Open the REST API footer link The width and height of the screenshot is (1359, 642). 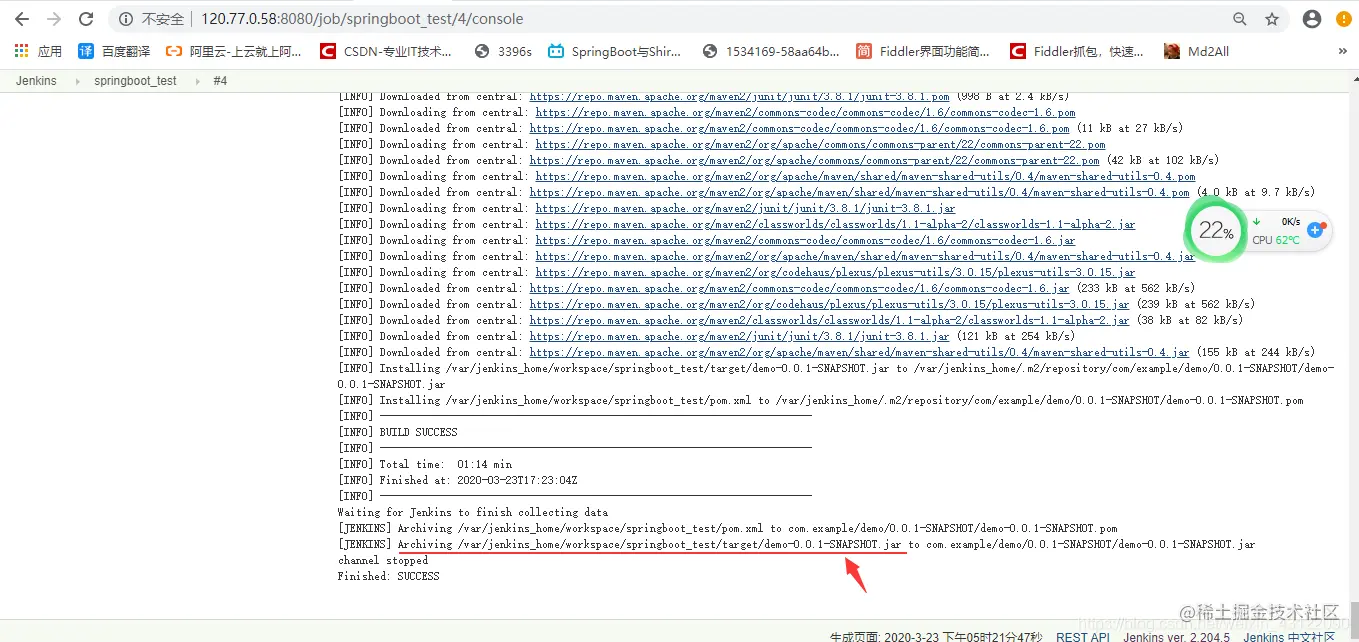(1083, 636)
